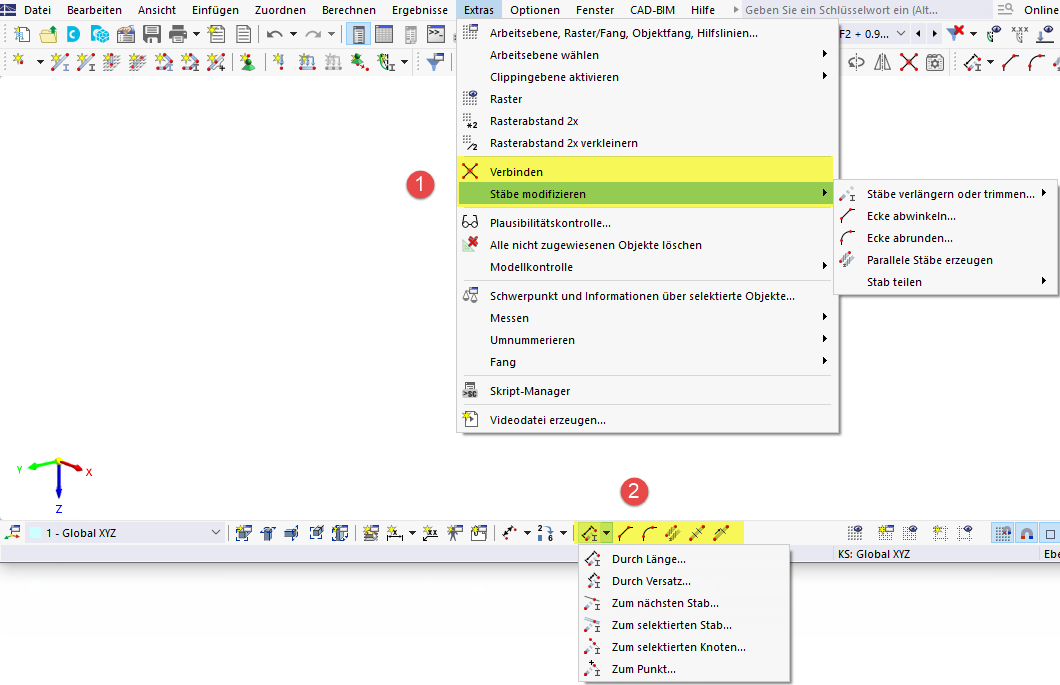Click the clear filter funnel with red X
The image size is (1060, 685).
956,33
